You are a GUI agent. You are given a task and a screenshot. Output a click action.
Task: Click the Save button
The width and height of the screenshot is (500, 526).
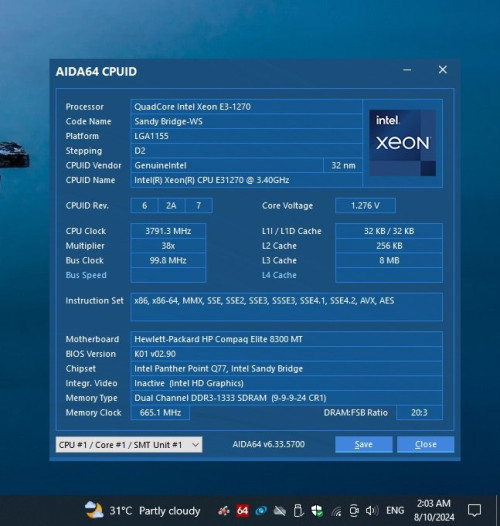(x=364, y=444)
